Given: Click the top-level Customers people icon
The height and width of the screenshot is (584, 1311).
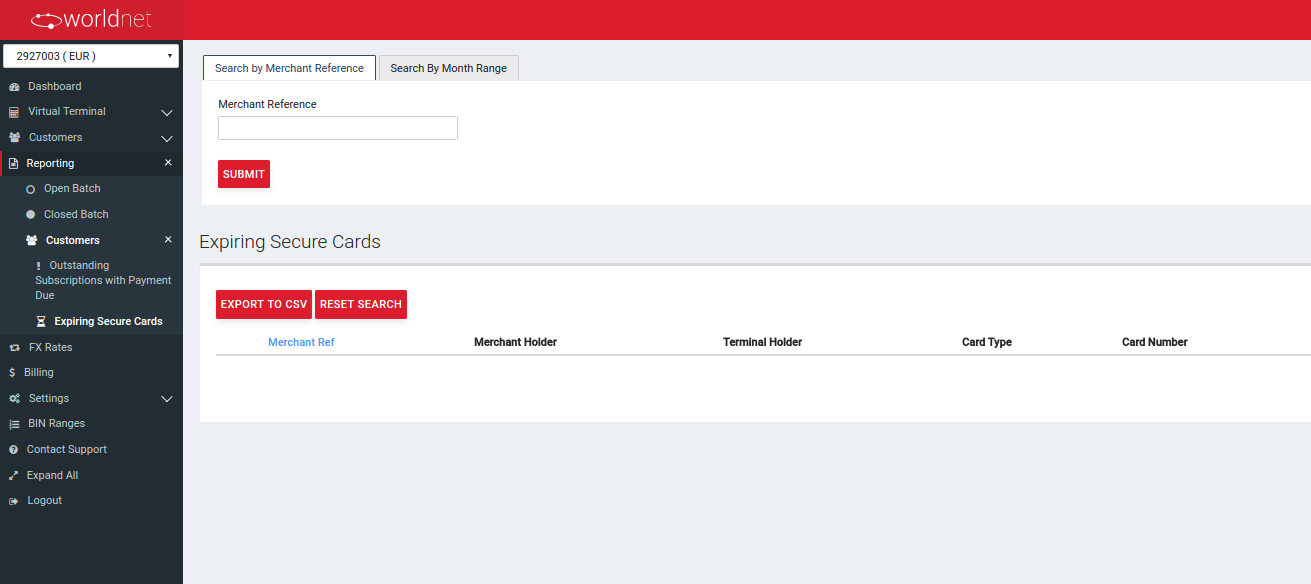Looking at the screenshot, I should 14,138.
